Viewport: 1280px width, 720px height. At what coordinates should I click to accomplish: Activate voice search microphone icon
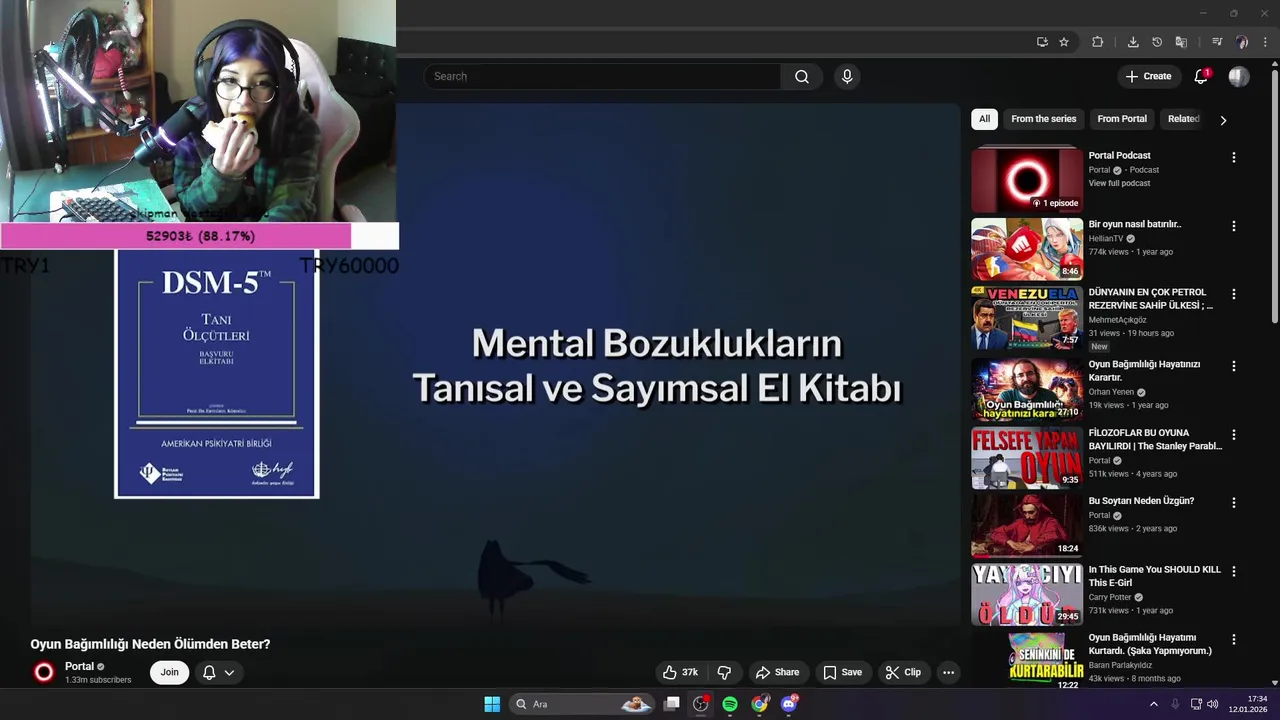(x=847, y=77)
